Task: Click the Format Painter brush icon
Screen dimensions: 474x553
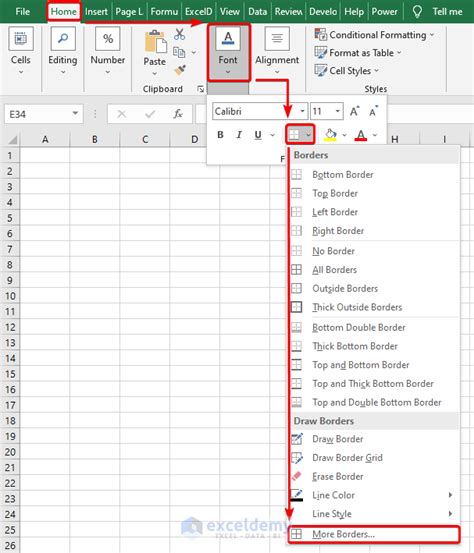Action: pyautogui.click(x=180, y=70)
